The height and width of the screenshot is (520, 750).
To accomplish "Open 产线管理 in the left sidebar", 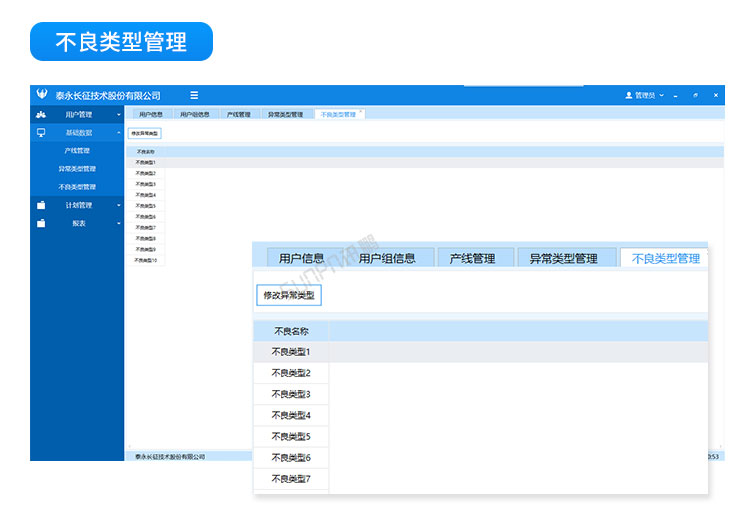I will click(x=77, y=150).
